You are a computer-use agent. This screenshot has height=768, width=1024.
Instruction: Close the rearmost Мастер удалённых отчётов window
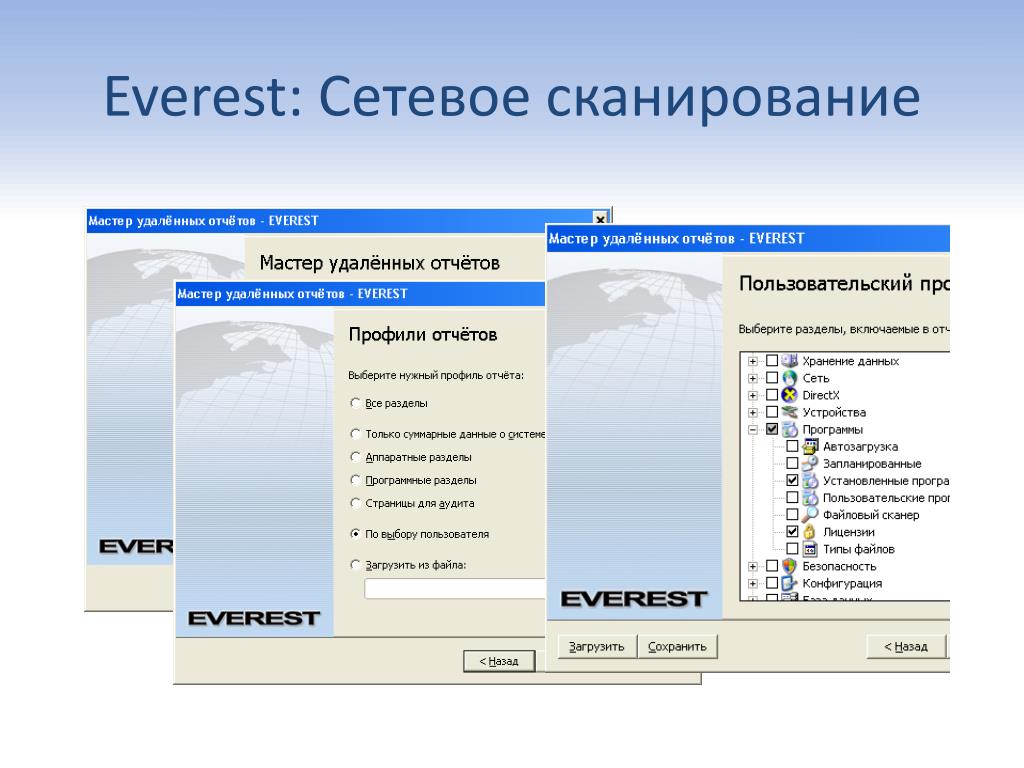pyautogui.click(x=600, y=219)
